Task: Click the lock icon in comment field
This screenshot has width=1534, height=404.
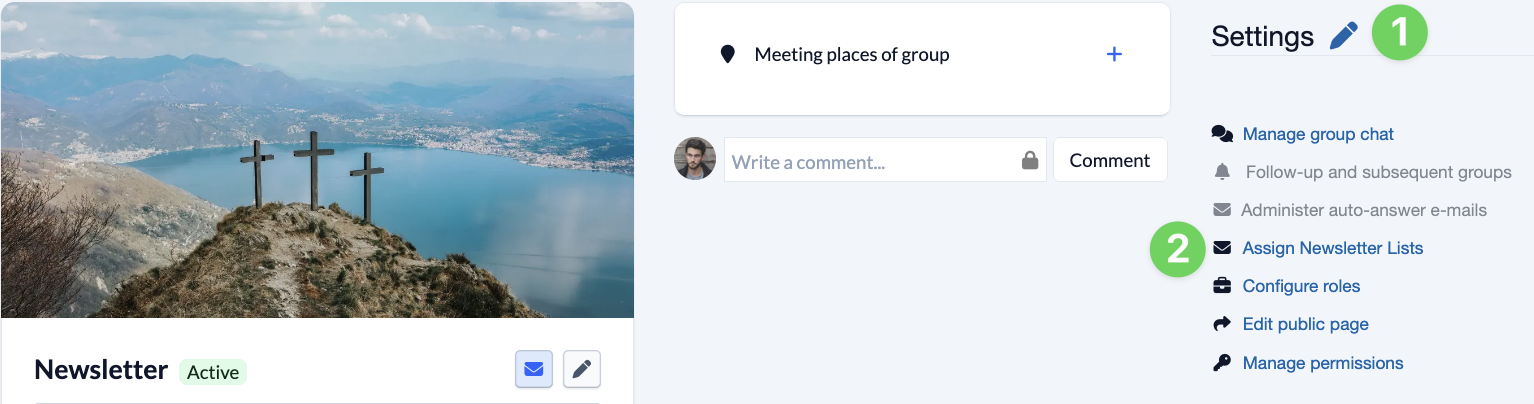Action: point(1029,161)
